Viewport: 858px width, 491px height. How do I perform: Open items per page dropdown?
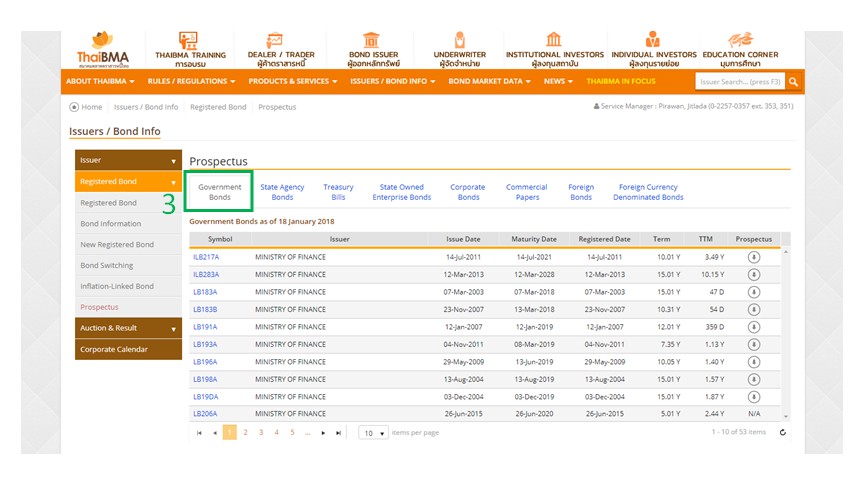click(x=374, y=433)
